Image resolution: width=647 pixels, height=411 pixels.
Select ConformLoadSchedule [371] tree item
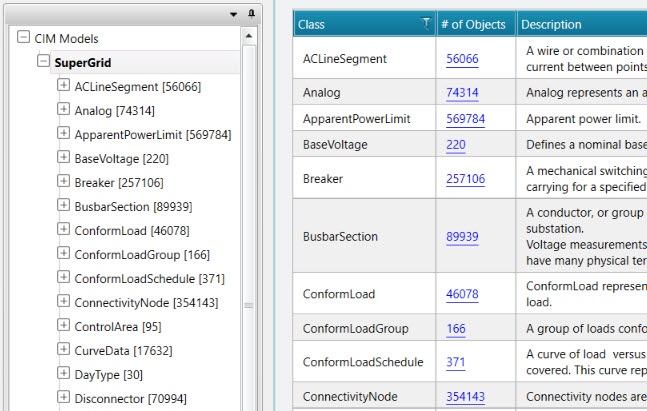tap(149, 279)
